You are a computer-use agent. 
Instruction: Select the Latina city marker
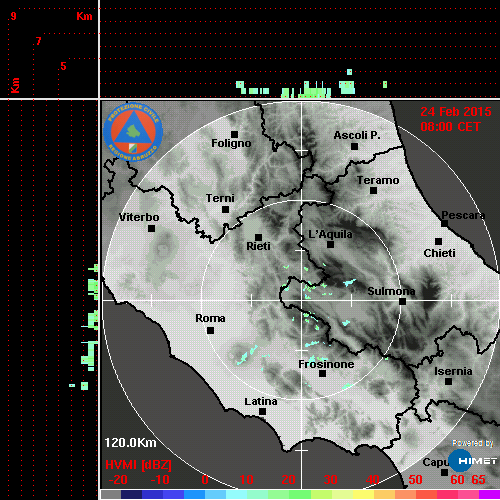coord(263,412)
